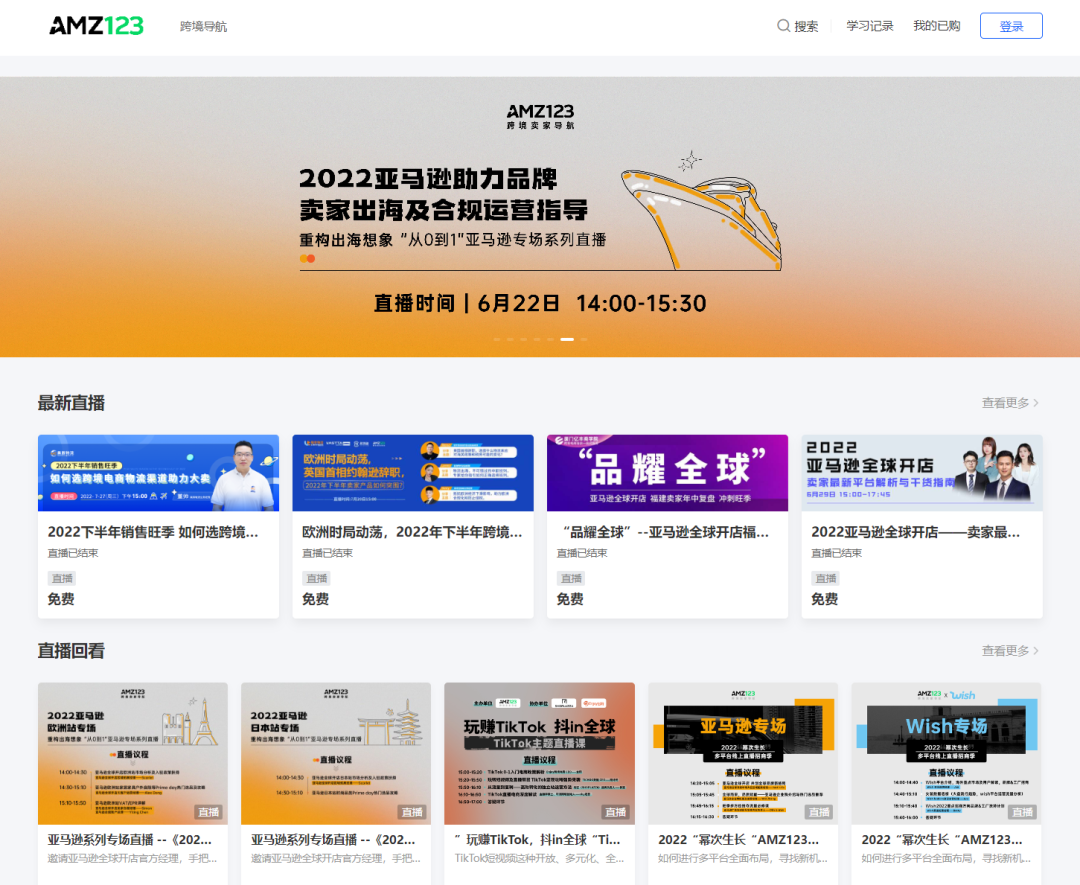Open the truncated title of the 欧洲时局动荡 livestream
This screenshot has height=885, width=1080.
point(412,532)
